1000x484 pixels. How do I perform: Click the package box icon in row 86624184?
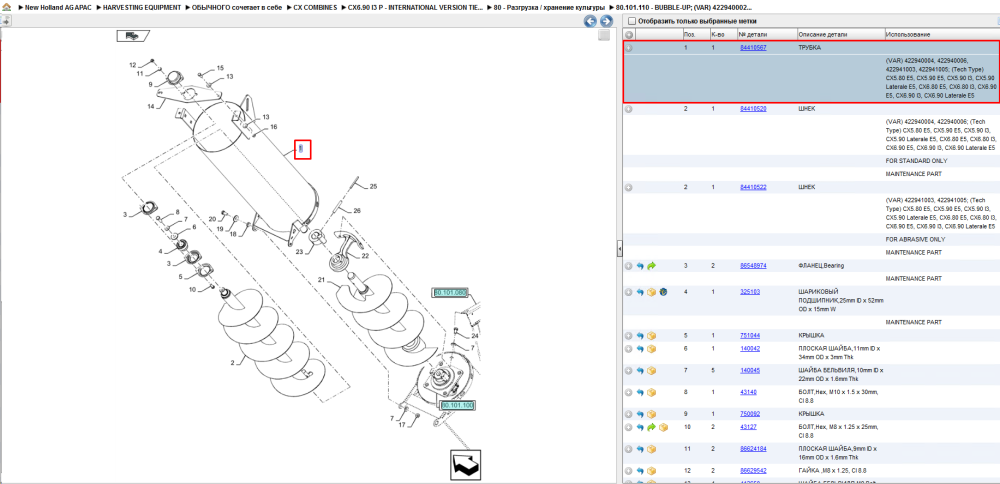651,449
